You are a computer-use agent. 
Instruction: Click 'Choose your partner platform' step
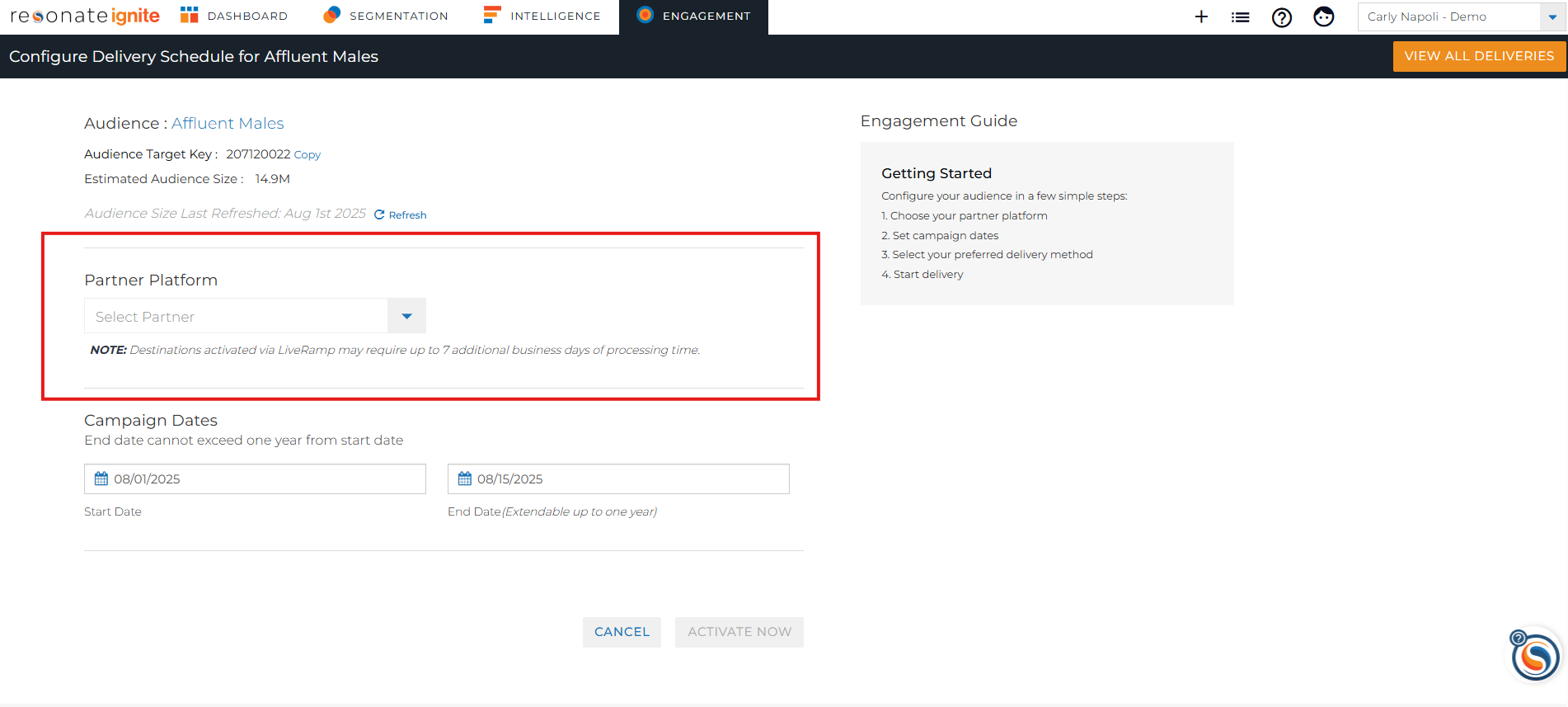[965, 215]
